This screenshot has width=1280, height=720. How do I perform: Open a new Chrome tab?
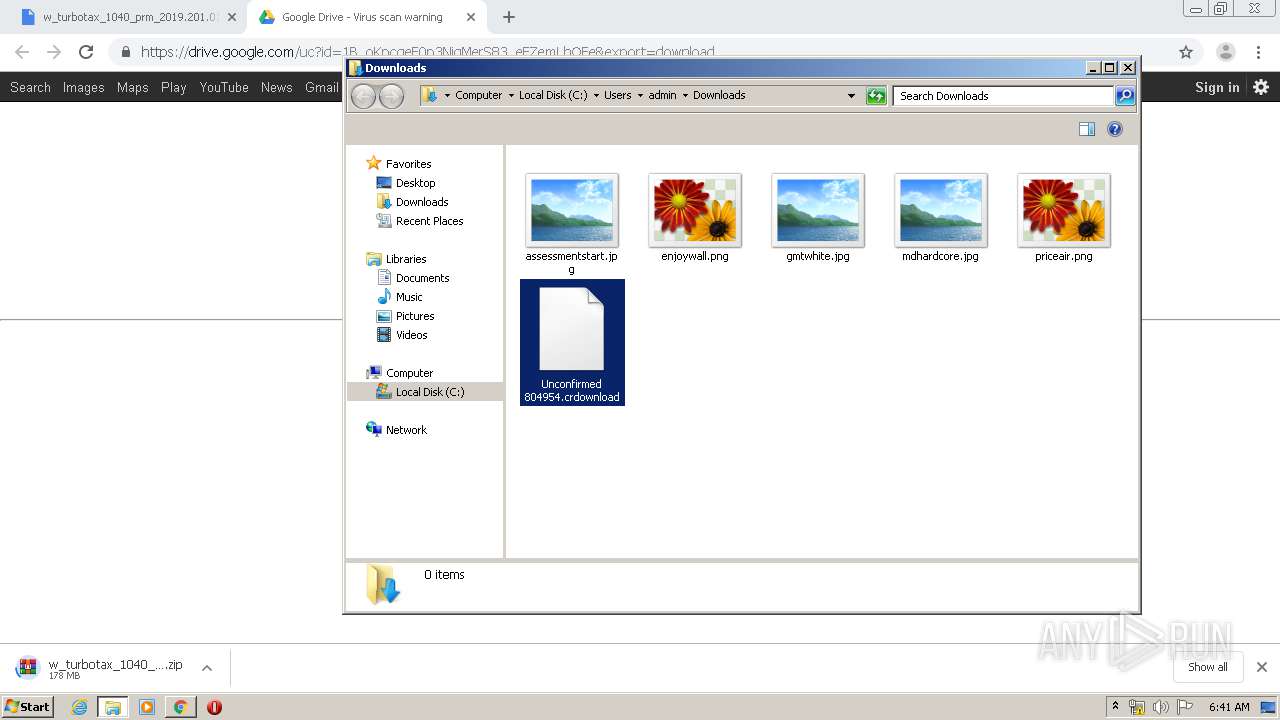point(509,17)
